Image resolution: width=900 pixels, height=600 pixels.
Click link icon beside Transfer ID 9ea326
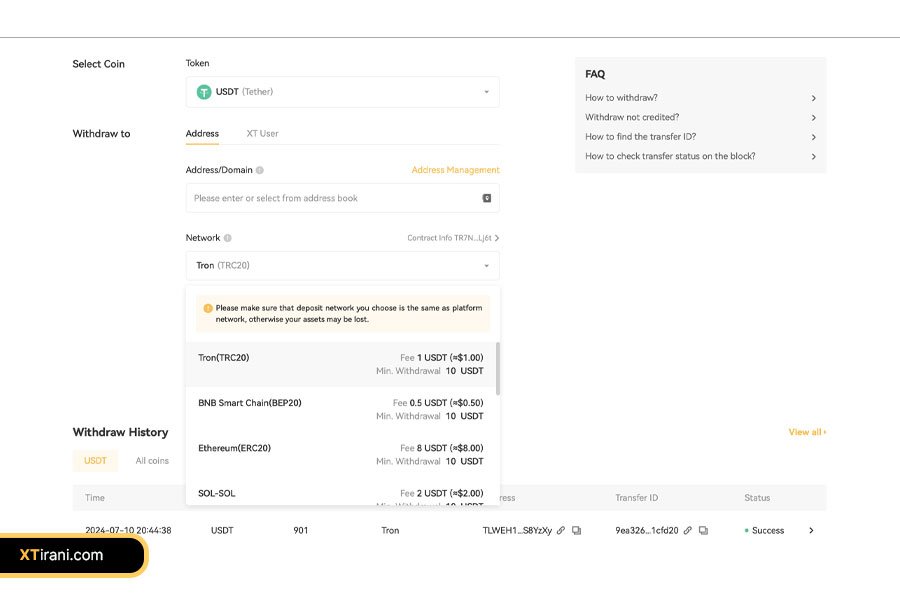pyautogui.click(x=688, y=531)
